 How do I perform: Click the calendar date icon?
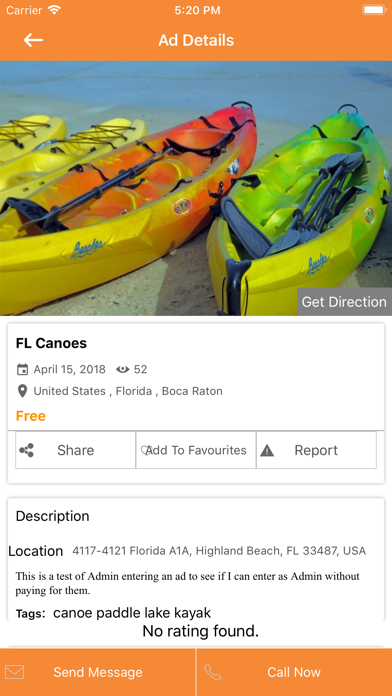pos(22,369)
